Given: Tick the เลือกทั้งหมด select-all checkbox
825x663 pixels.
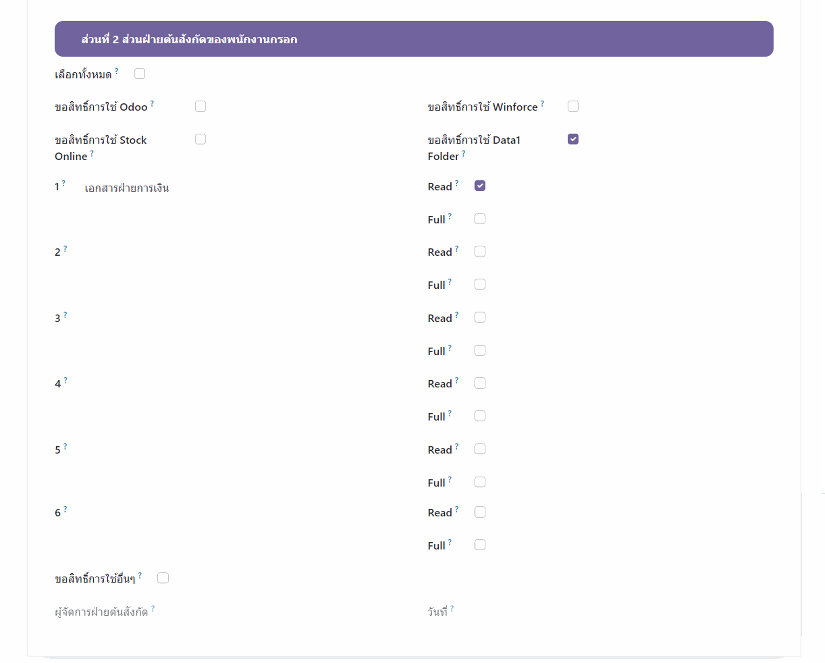Looking at the screenshot, I should click(139, 73).
